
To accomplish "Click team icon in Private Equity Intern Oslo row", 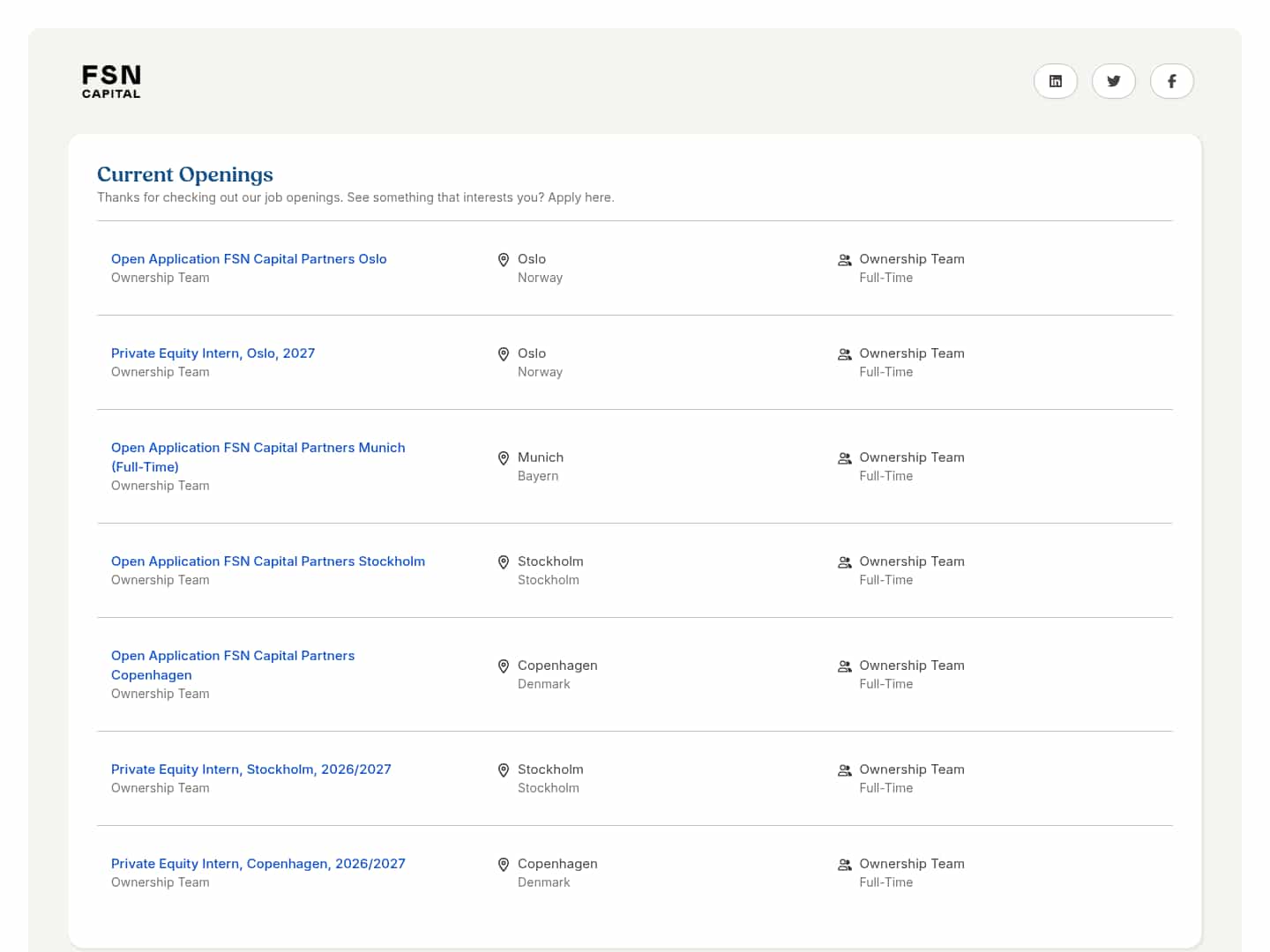I will coord(844,354).
